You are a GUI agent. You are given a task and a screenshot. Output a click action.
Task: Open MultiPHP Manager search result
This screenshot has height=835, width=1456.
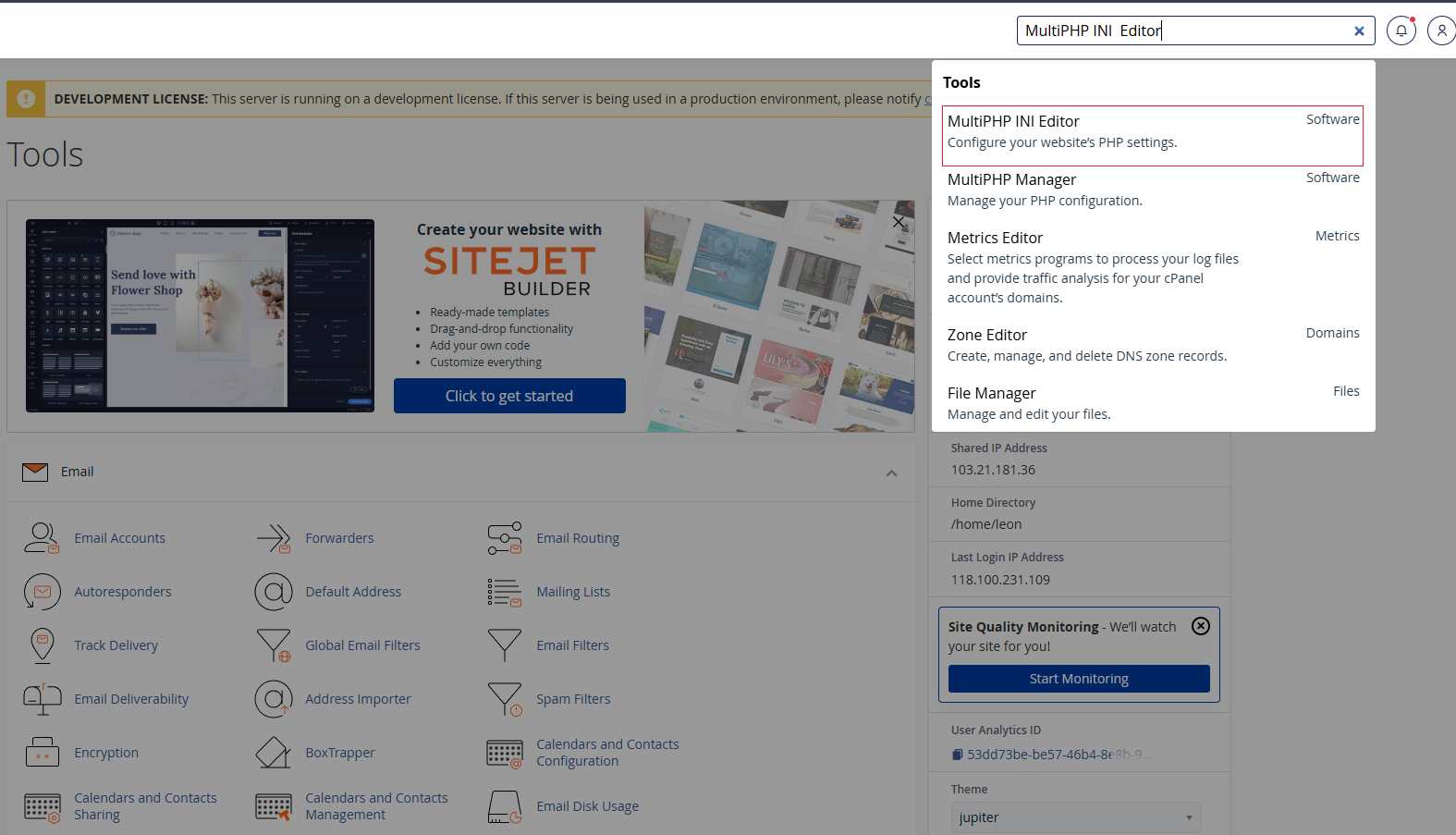tap(1152, 190)
